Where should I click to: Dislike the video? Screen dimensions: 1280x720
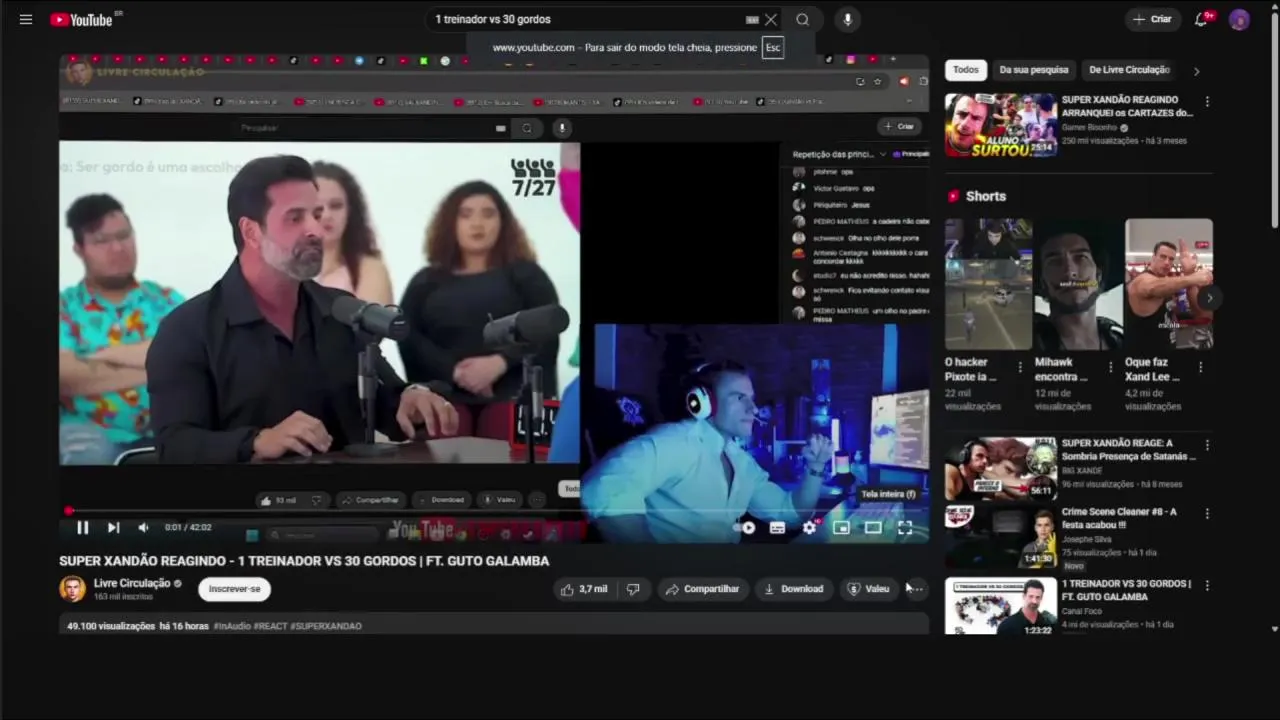point(633,589)
